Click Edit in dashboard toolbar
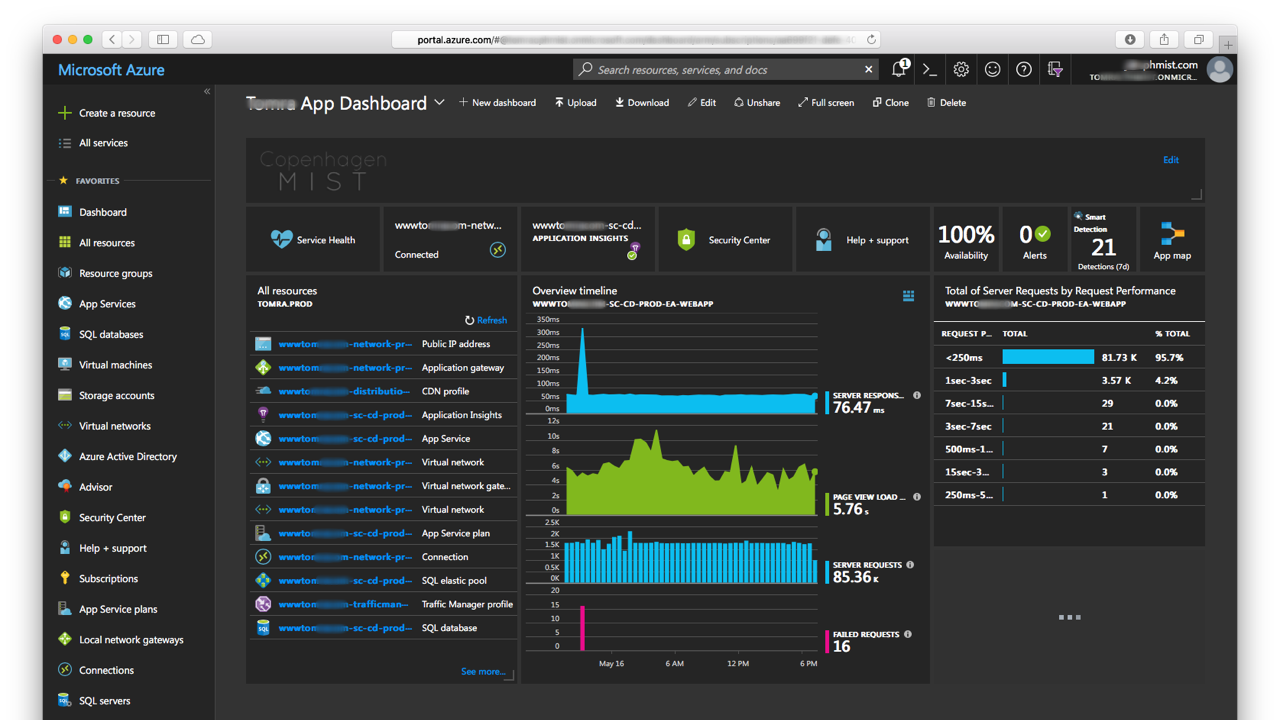 (702, 102)
